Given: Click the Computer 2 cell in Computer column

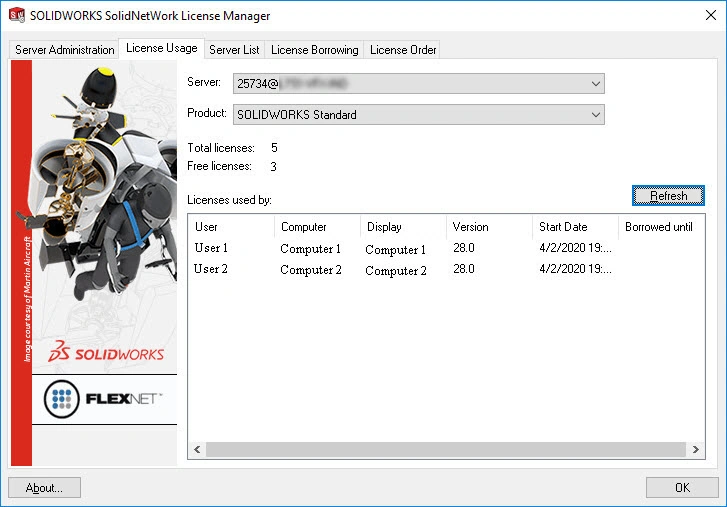Looking at the screenshot, I should pyautogui.click(x=311, y=270).
